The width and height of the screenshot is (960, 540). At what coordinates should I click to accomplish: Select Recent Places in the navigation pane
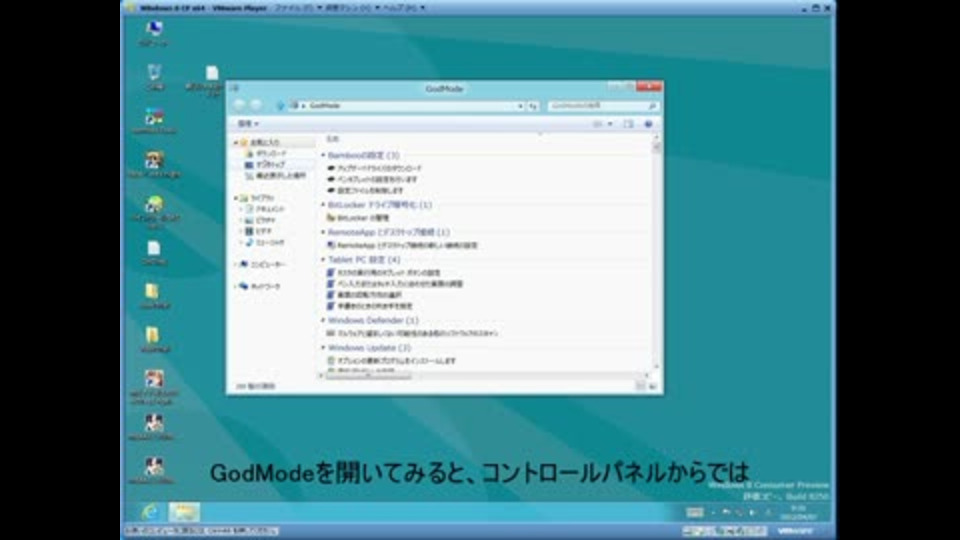pyautogui.click(x=276, y=176)
